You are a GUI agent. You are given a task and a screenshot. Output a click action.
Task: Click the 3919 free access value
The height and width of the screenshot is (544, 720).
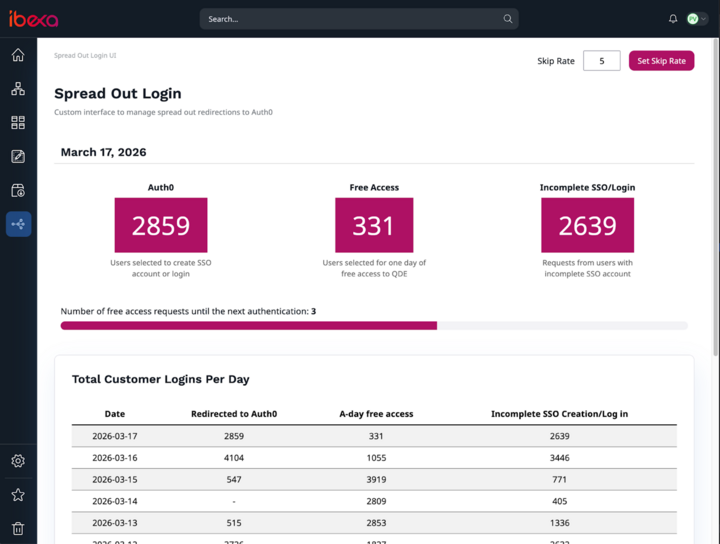[x=376, y=479]
